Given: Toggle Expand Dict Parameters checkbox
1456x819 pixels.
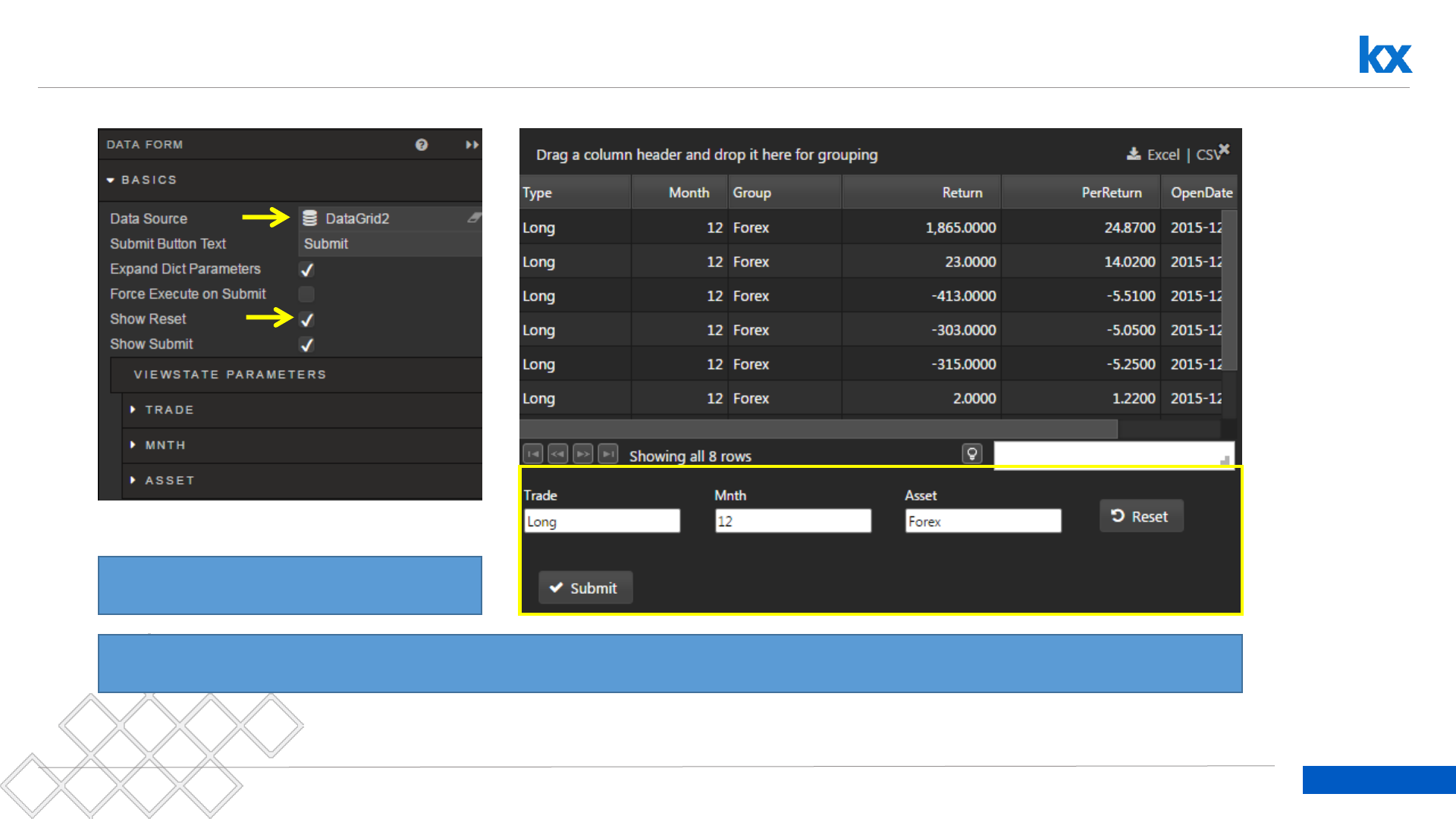Looking at the screenshot, I should tap(306, 269).
